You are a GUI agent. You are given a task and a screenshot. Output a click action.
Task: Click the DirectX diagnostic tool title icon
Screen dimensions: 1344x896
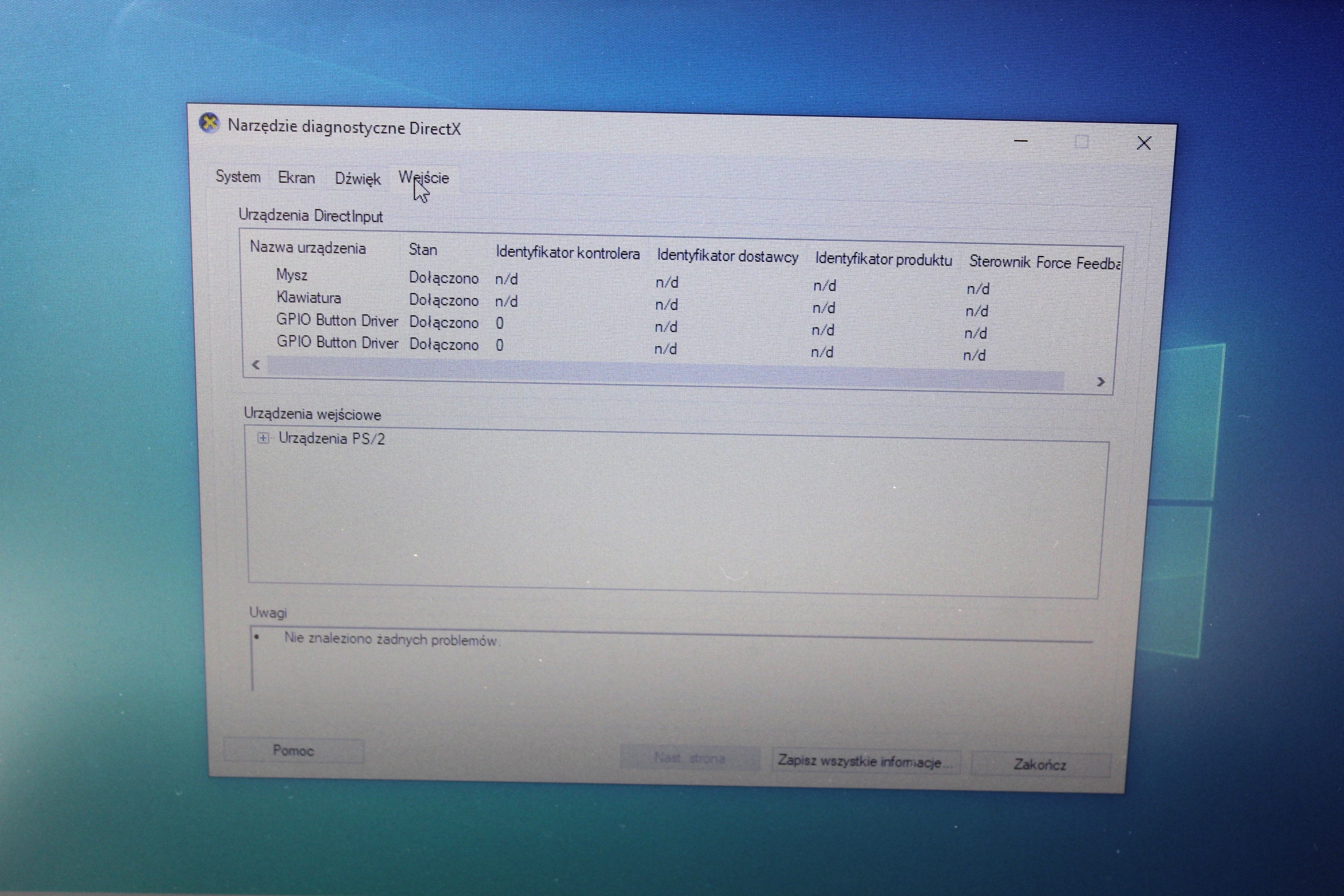pos(209,123)
